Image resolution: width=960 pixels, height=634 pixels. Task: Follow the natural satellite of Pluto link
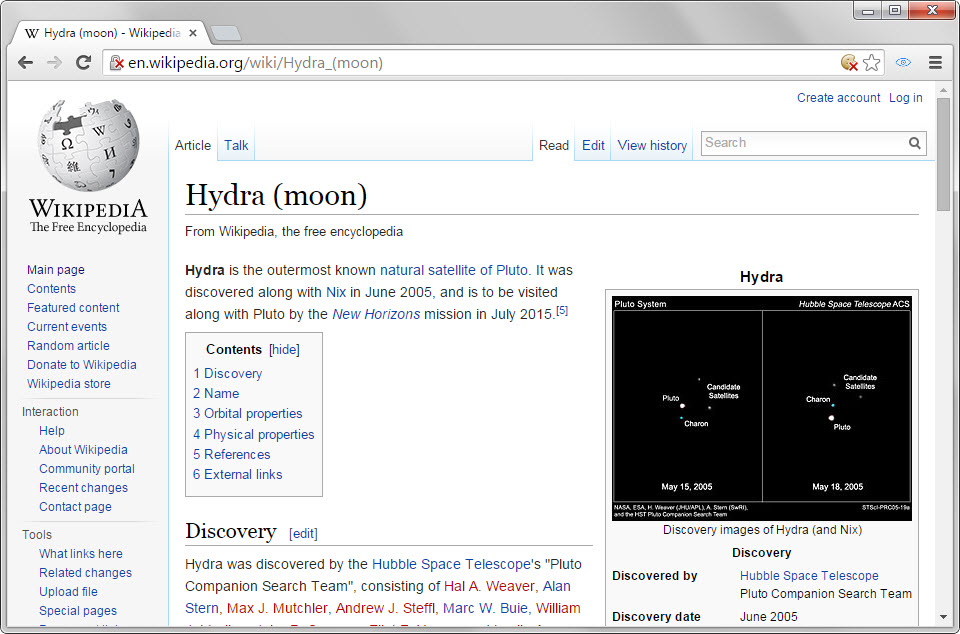(454, 270)
